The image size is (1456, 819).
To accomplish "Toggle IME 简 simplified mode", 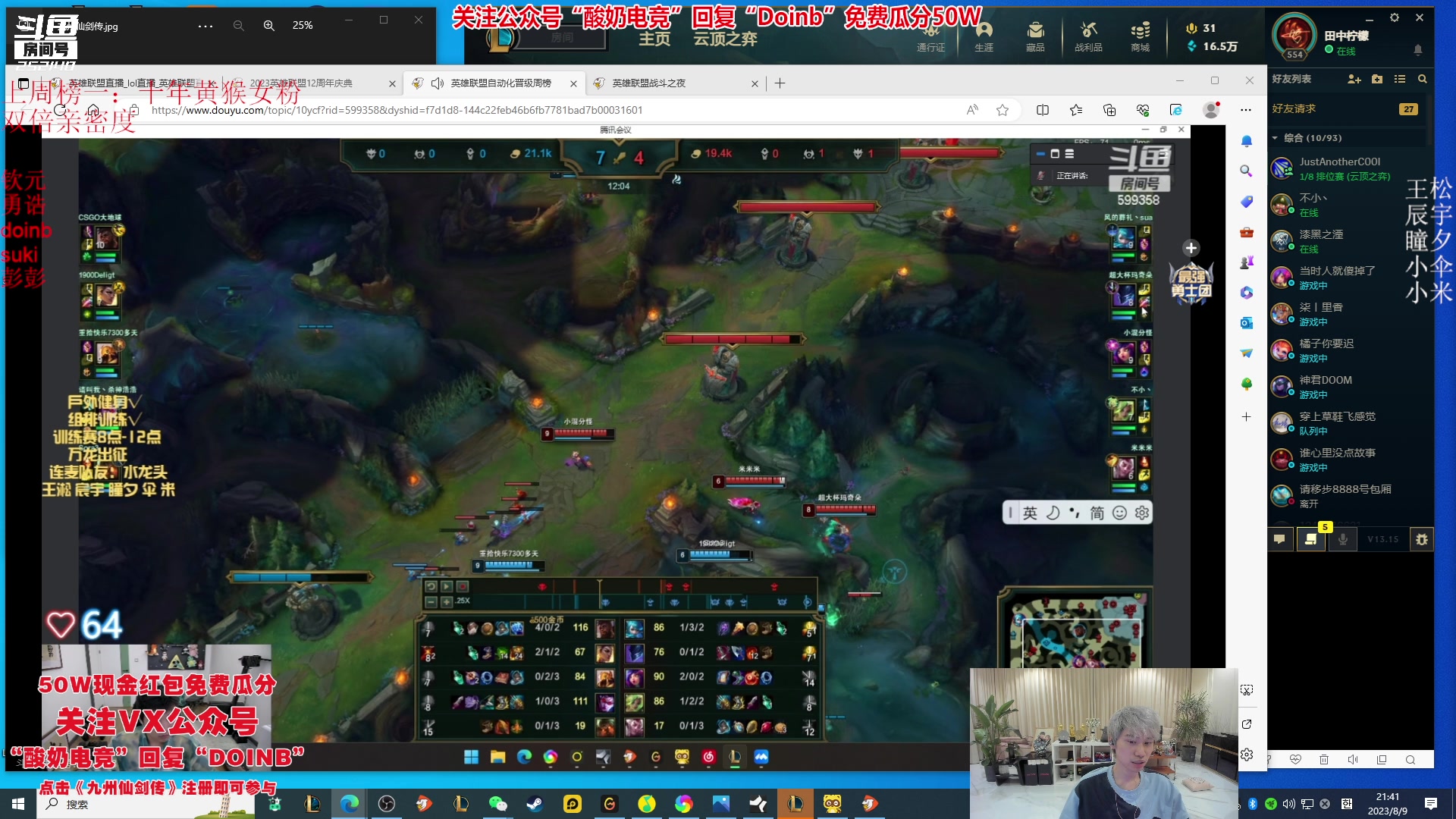I will point(1097,513).
